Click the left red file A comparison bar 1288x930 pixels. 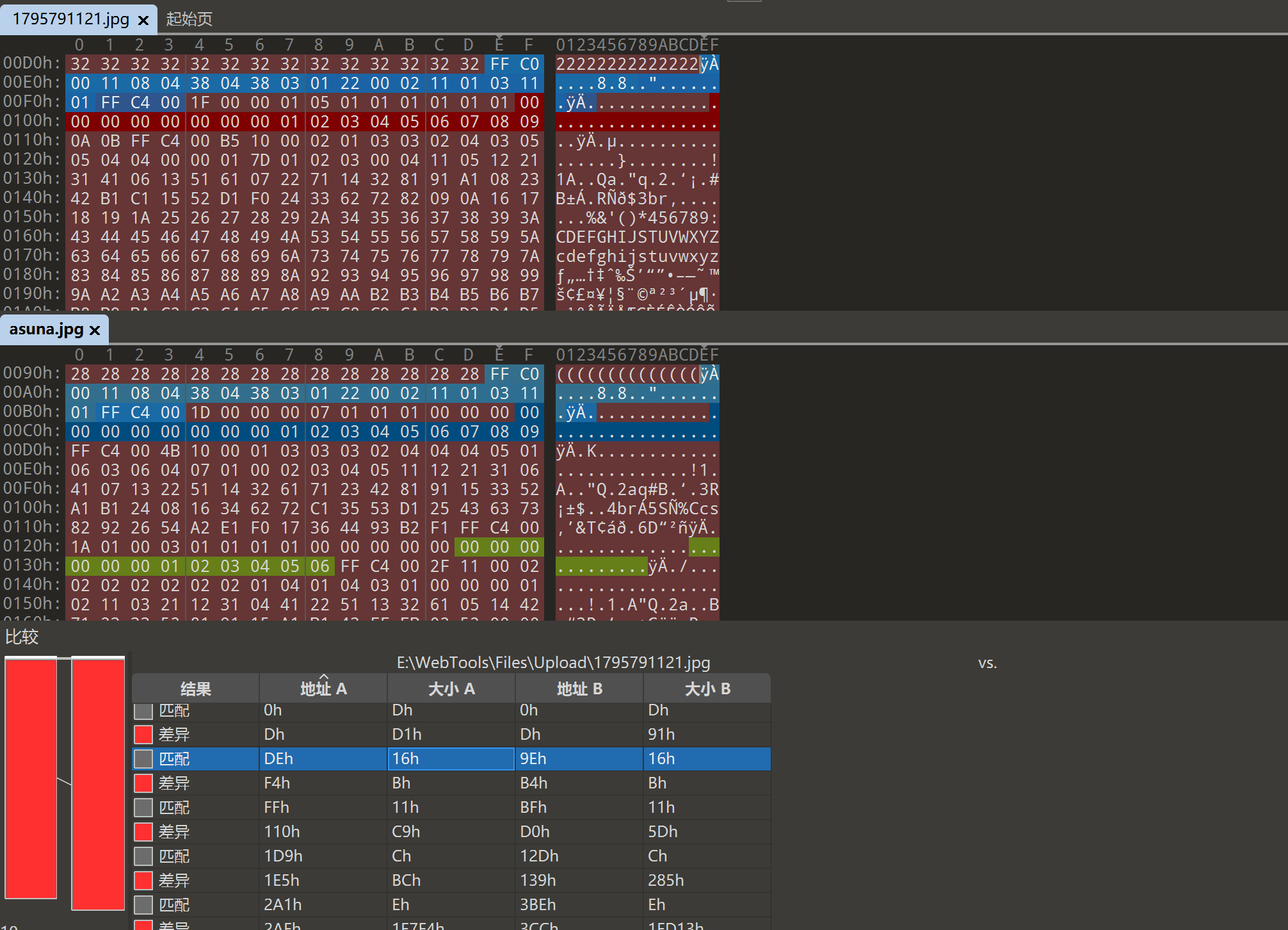click(31, 778)
